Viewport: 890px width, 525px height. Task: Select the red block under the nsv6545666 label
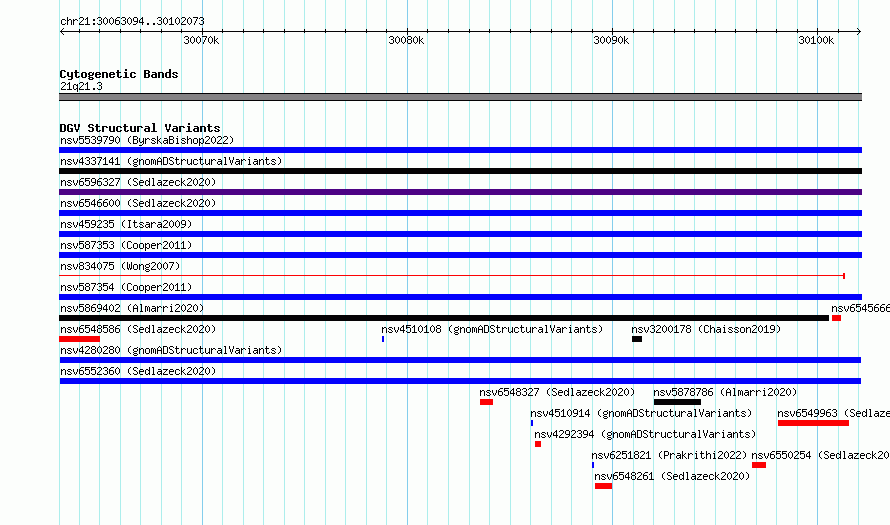pyautogui.click(x=836, y=318)
